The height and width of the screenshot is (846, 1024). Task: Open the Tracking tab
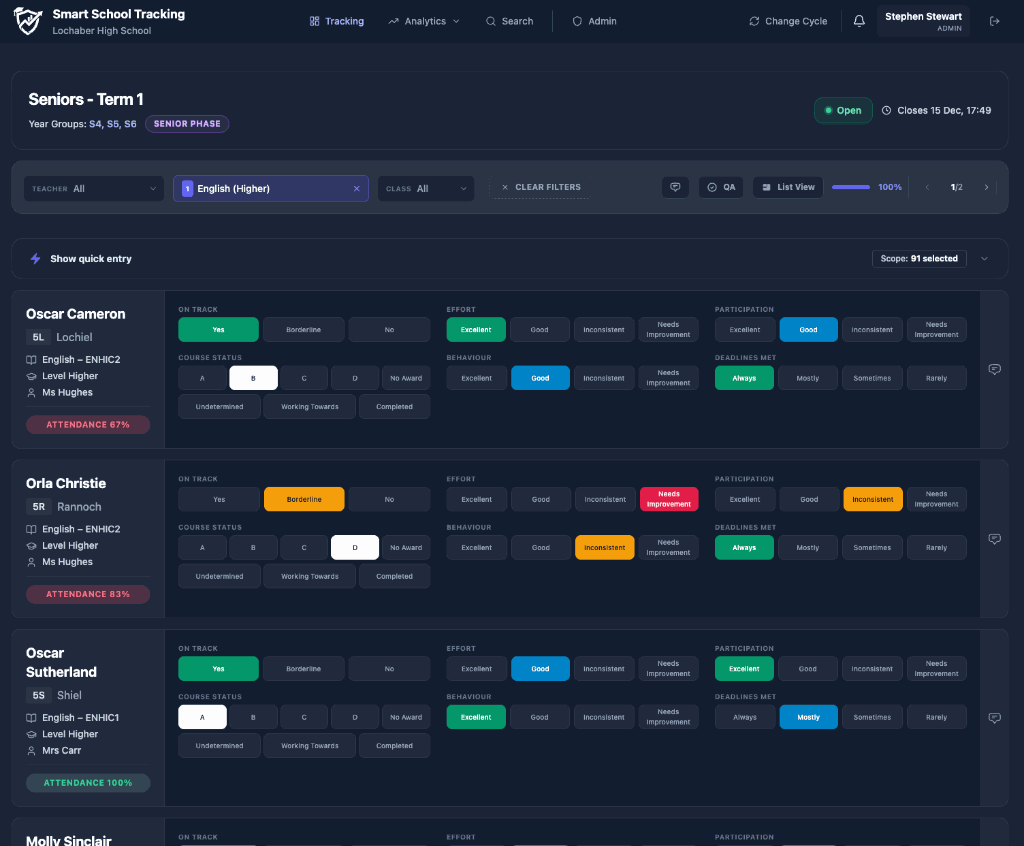point(336,21)
